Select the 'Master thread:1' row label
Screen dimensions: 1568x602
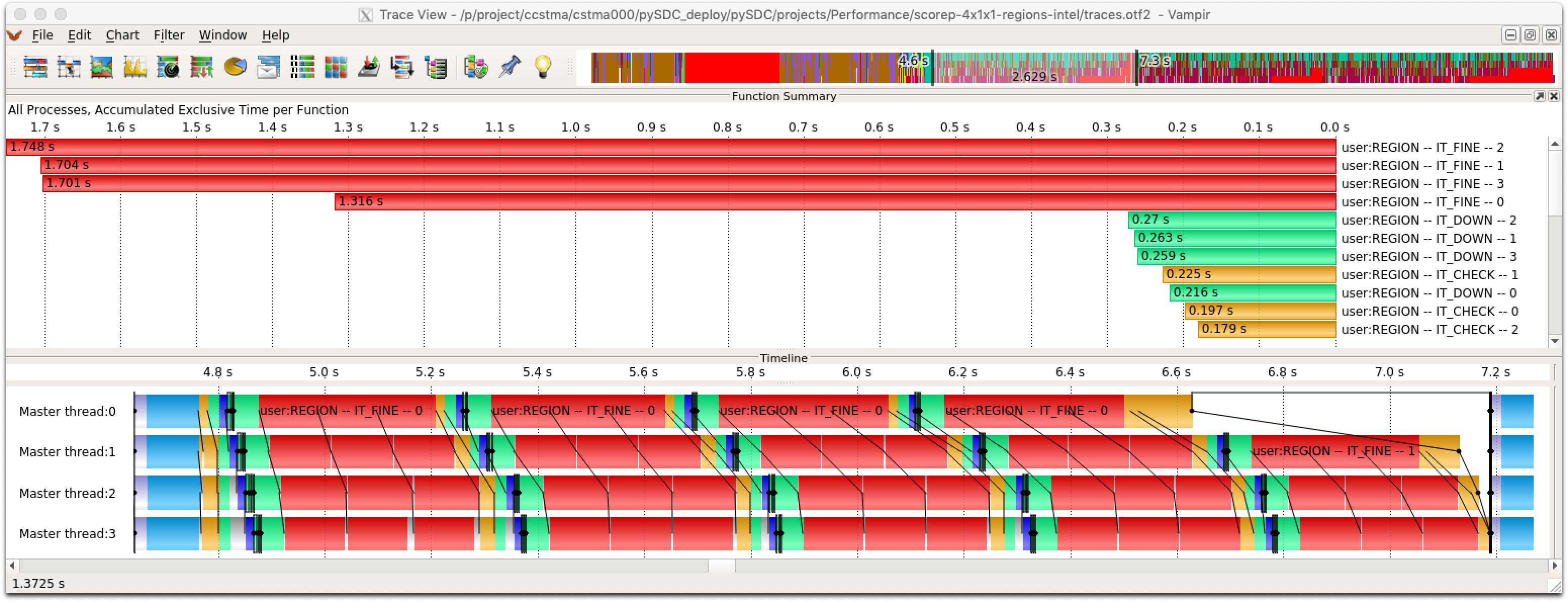(67, 452)
